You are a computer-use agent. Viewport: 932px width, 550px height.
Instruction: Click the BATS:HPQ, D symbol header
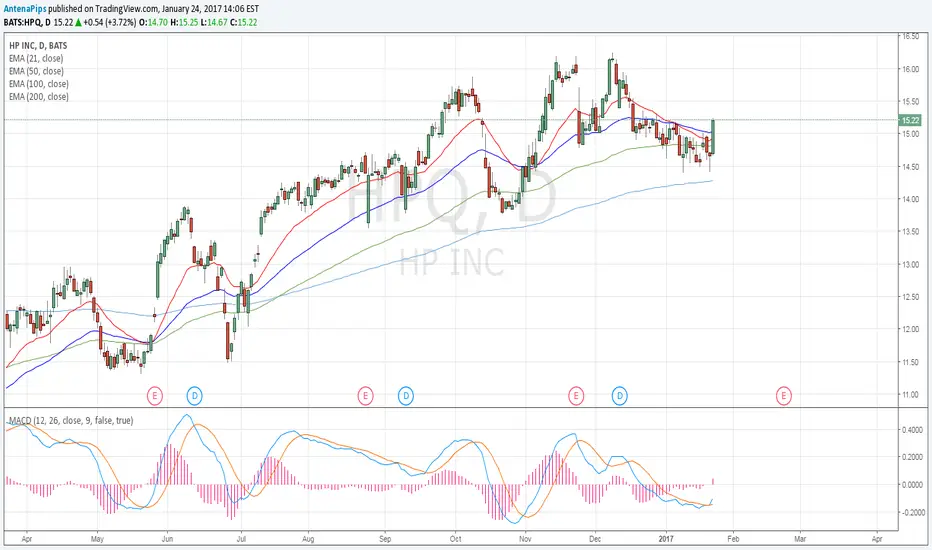(27, 23)
